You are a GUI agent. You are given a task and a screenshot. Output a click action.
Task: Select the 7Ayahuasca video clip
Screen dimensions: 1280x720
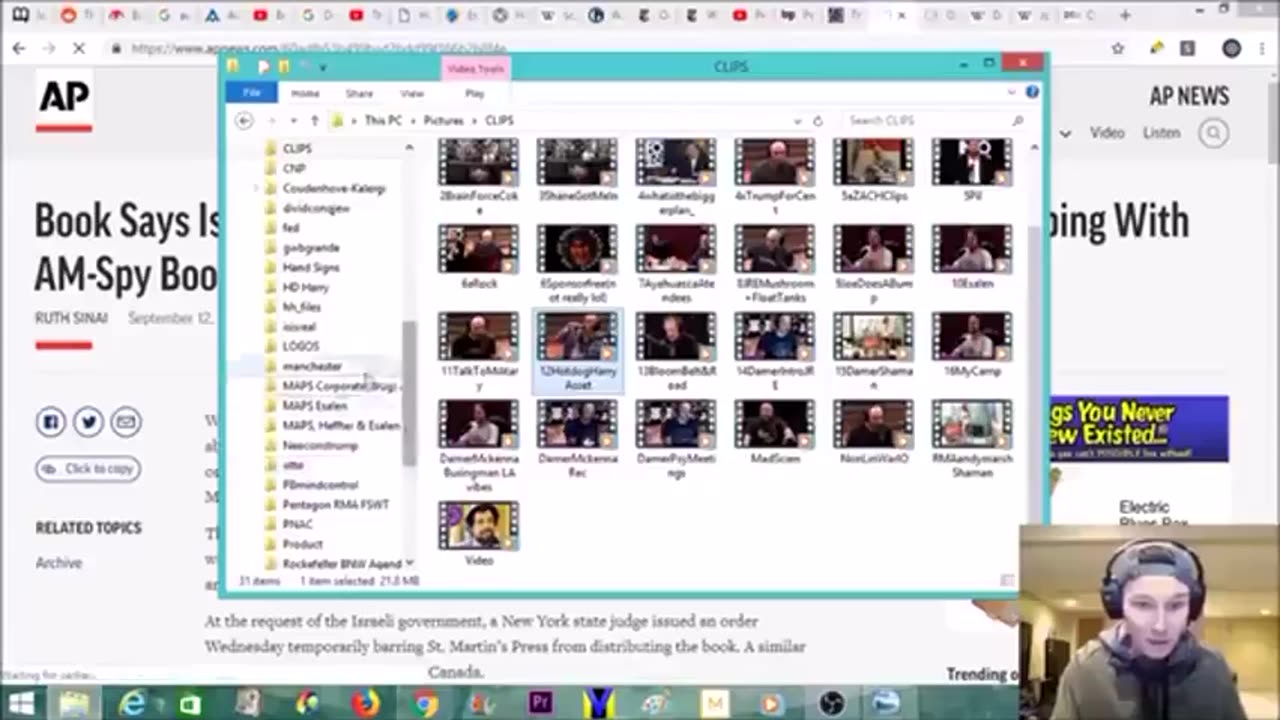(x=675, y=263)
